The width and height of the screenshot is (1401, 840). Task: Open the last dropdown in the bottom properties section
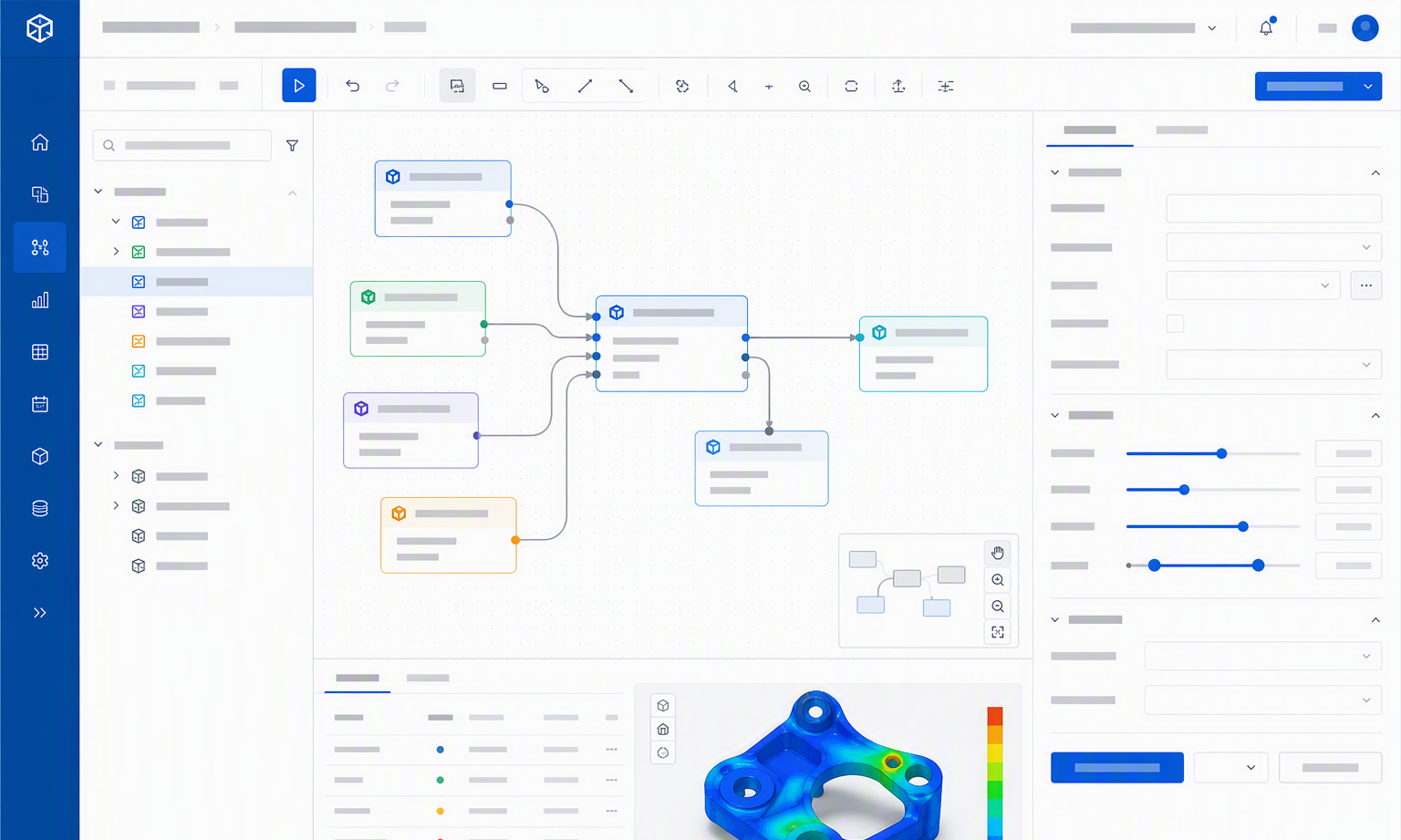(x=1263, y=700)
